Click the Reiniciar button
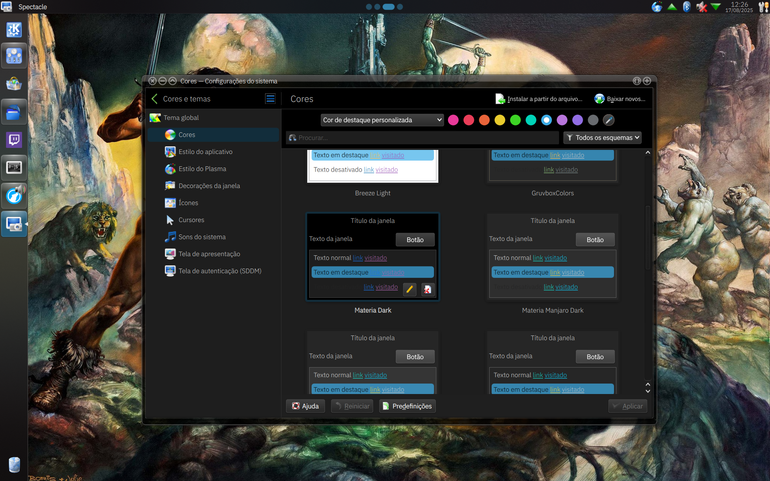Screen dimensions: 770x481 [352, 406]
